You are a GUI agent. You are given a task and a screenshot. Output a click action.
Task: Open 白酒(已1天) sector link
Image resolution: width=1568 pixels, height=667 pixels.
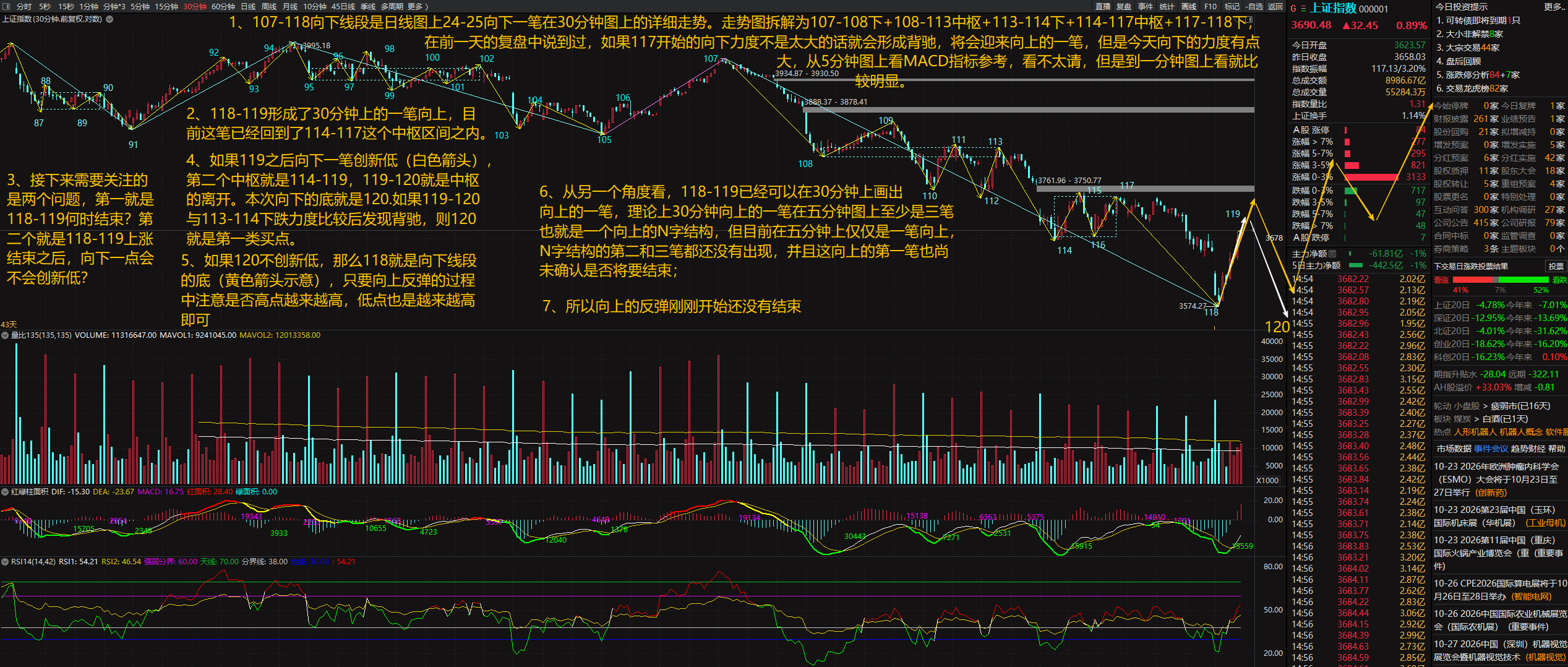(x=1505, y=419)
